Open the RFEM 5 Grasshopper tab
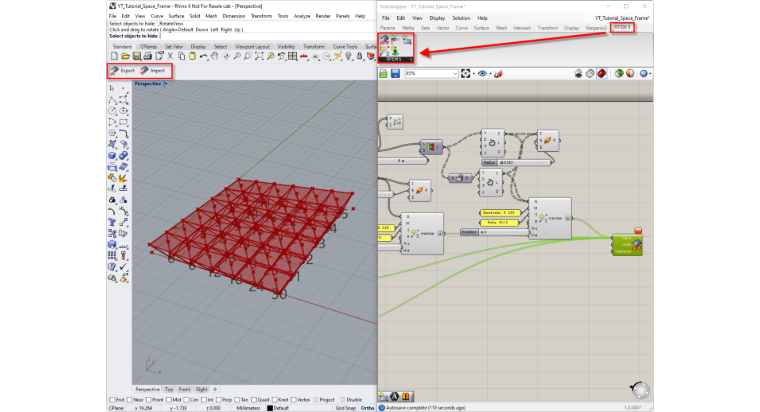 622,28
